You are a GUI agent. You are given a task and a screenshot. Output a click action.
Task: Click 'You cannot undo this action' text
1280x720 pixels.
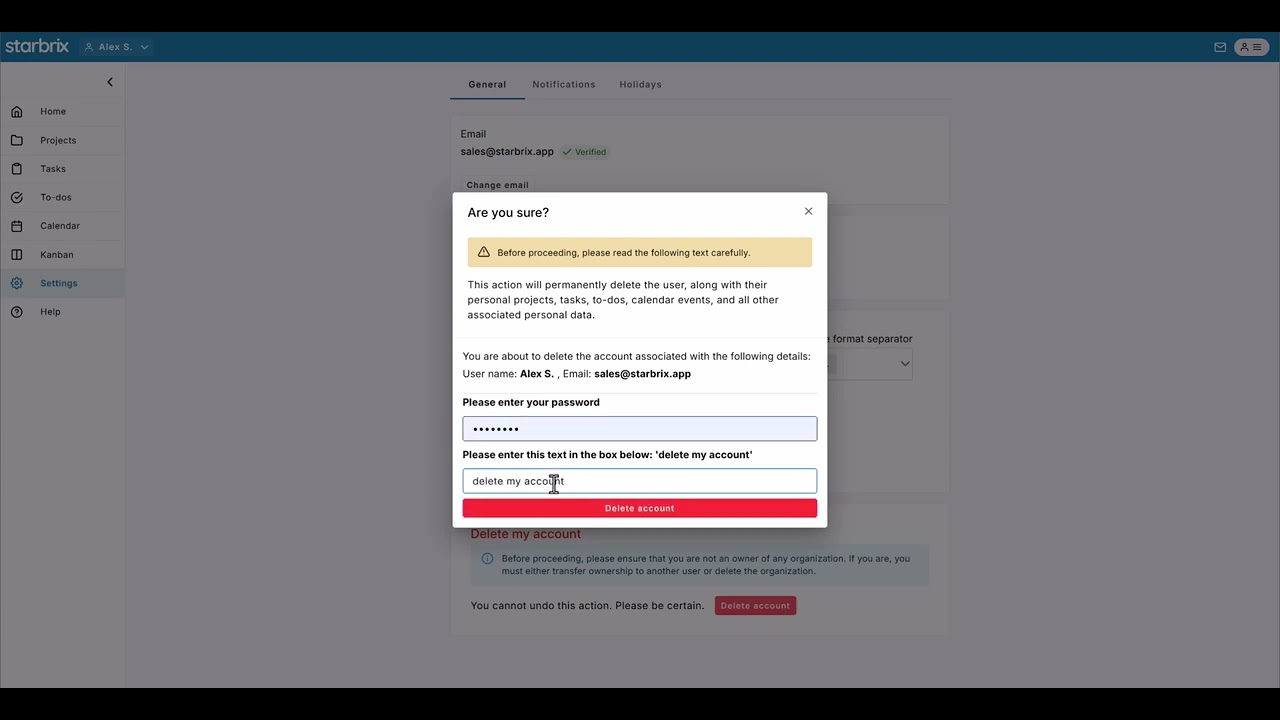pyautogui.click(x=587, y=605)
